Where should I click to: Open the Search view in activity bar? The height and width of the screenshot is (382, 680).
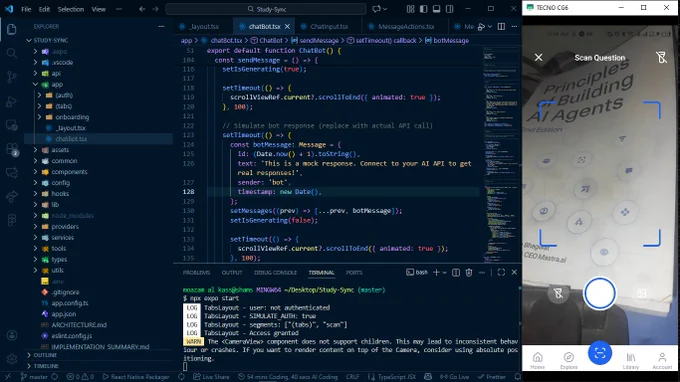12,53
